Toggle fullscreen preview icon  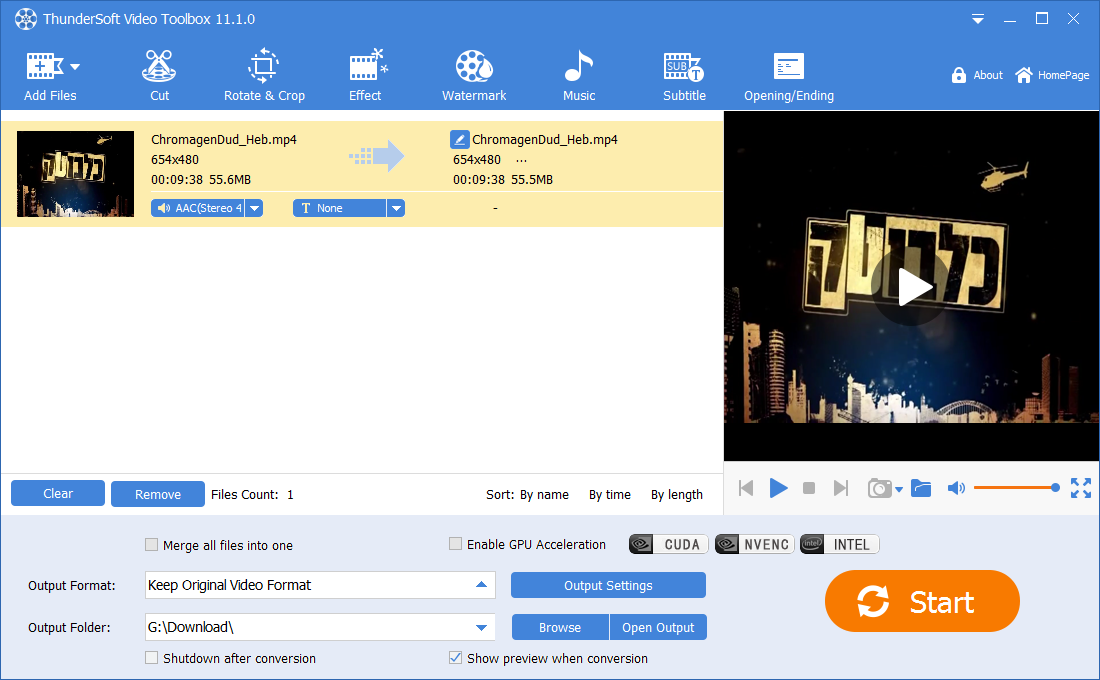[1080, 488]
